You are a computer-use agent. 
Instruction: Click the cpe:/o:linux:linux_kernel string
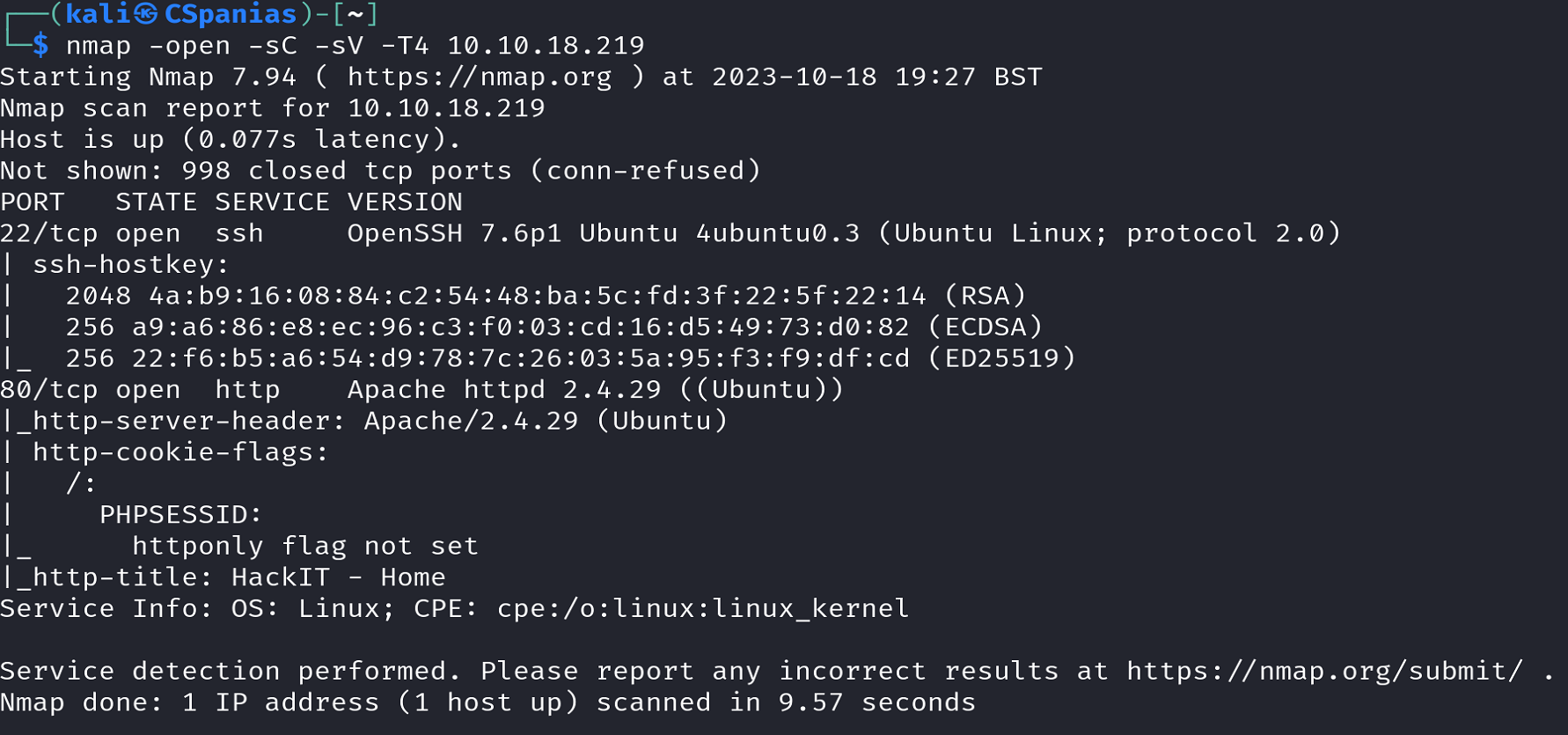tap(702, 609)
